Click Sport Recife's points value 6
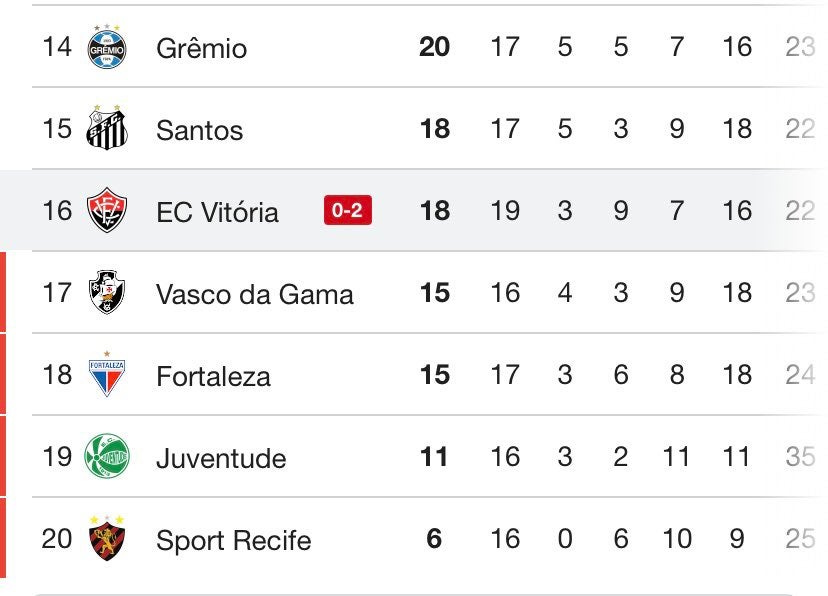Screen dimensions: 828x596 (434, 538)
